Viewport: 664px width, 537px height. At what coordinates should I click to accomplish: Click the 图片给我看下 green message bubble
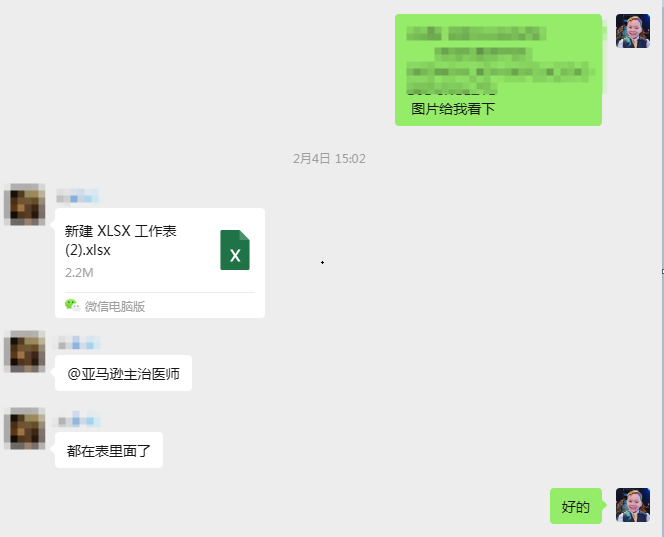click(x=498, y=70)
